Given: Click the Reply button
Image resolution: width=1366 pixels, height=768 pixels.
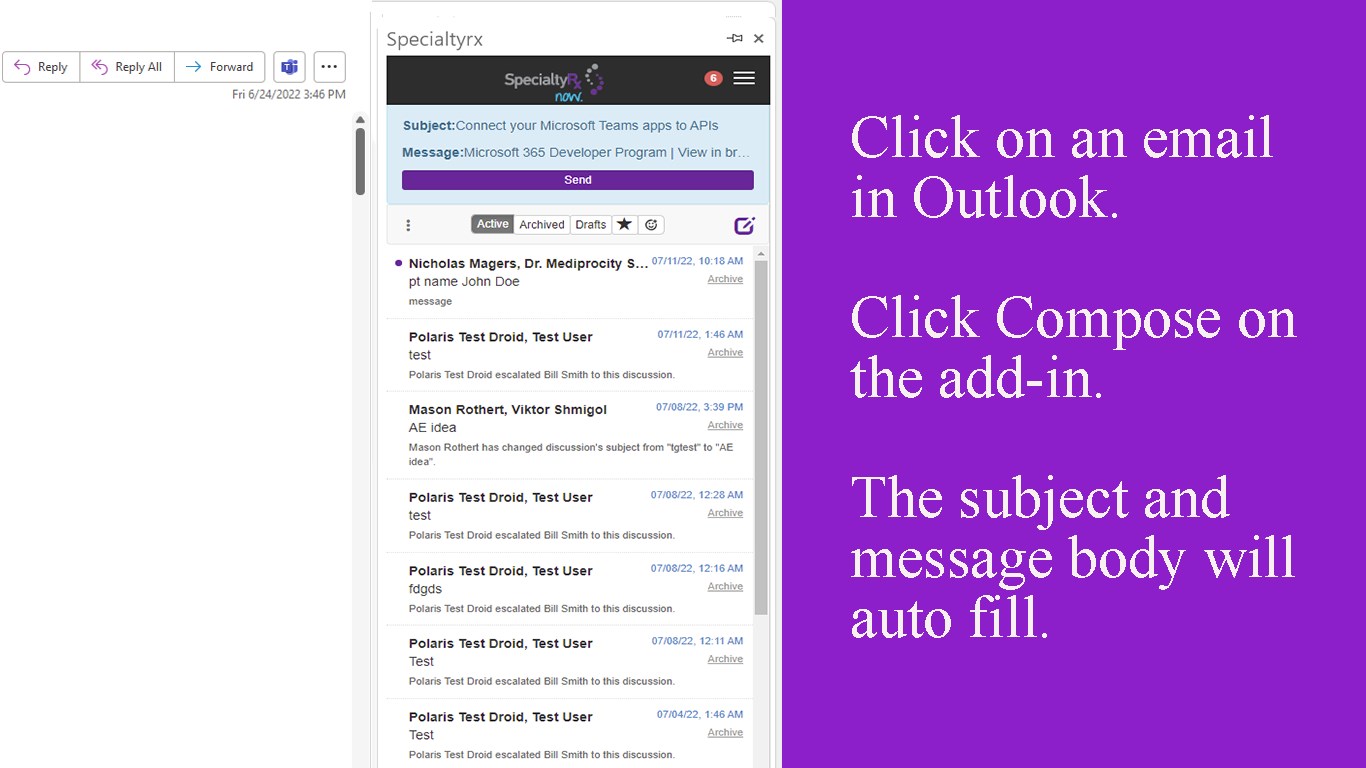Looking at the screenshot, I should (x=41, y=67).
